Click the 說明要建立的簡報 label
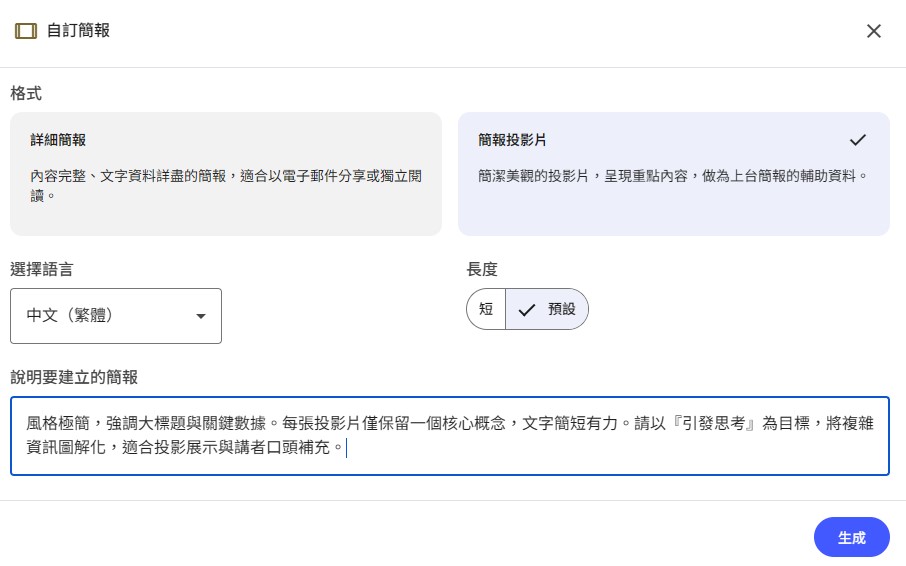The height and width of the screenshot is (566, 906). (x=74, y=377)
